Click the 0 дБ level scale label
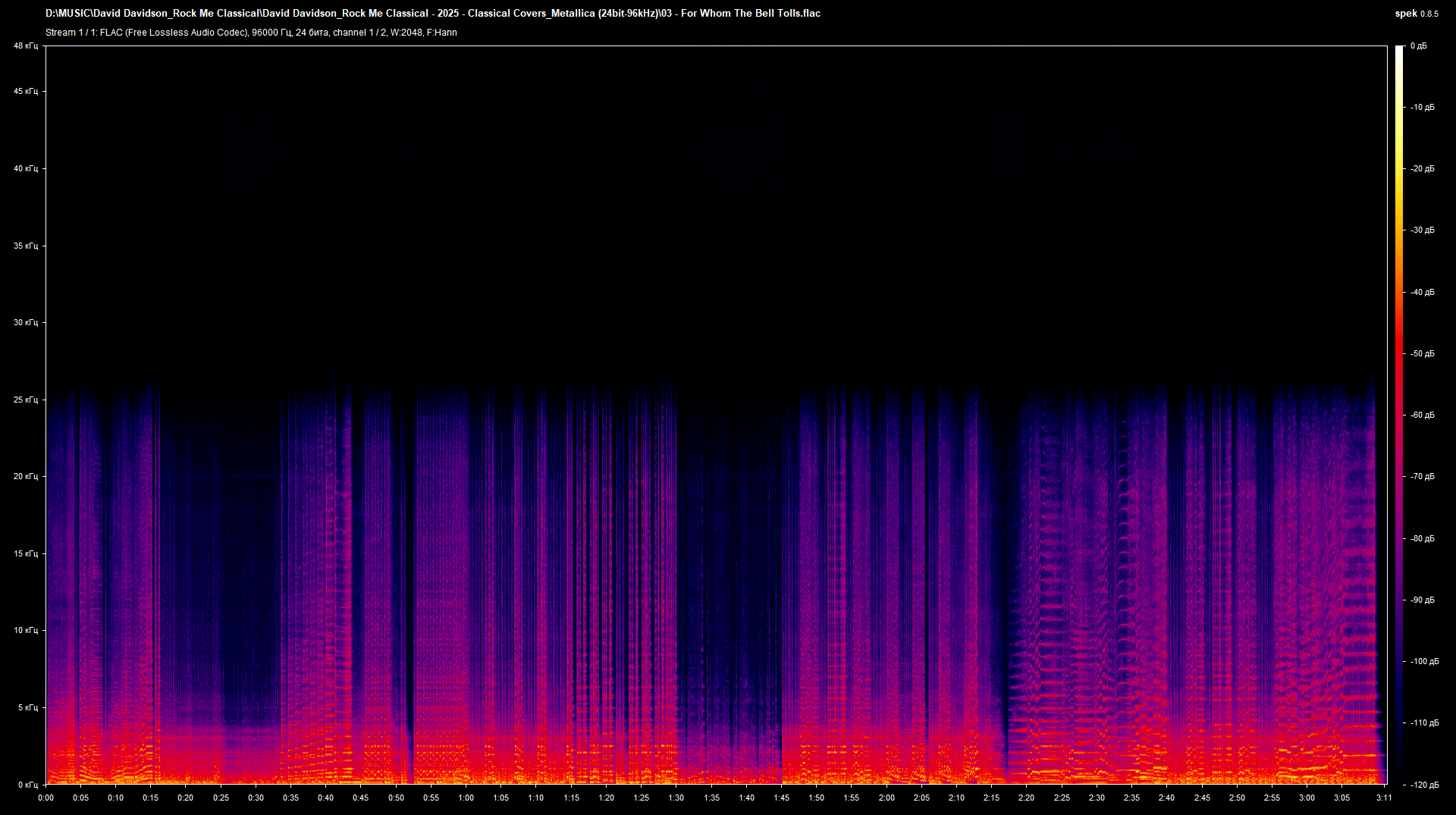Image resolution: width=1456 pixels, height=815 pixels. click(1419, 46)
